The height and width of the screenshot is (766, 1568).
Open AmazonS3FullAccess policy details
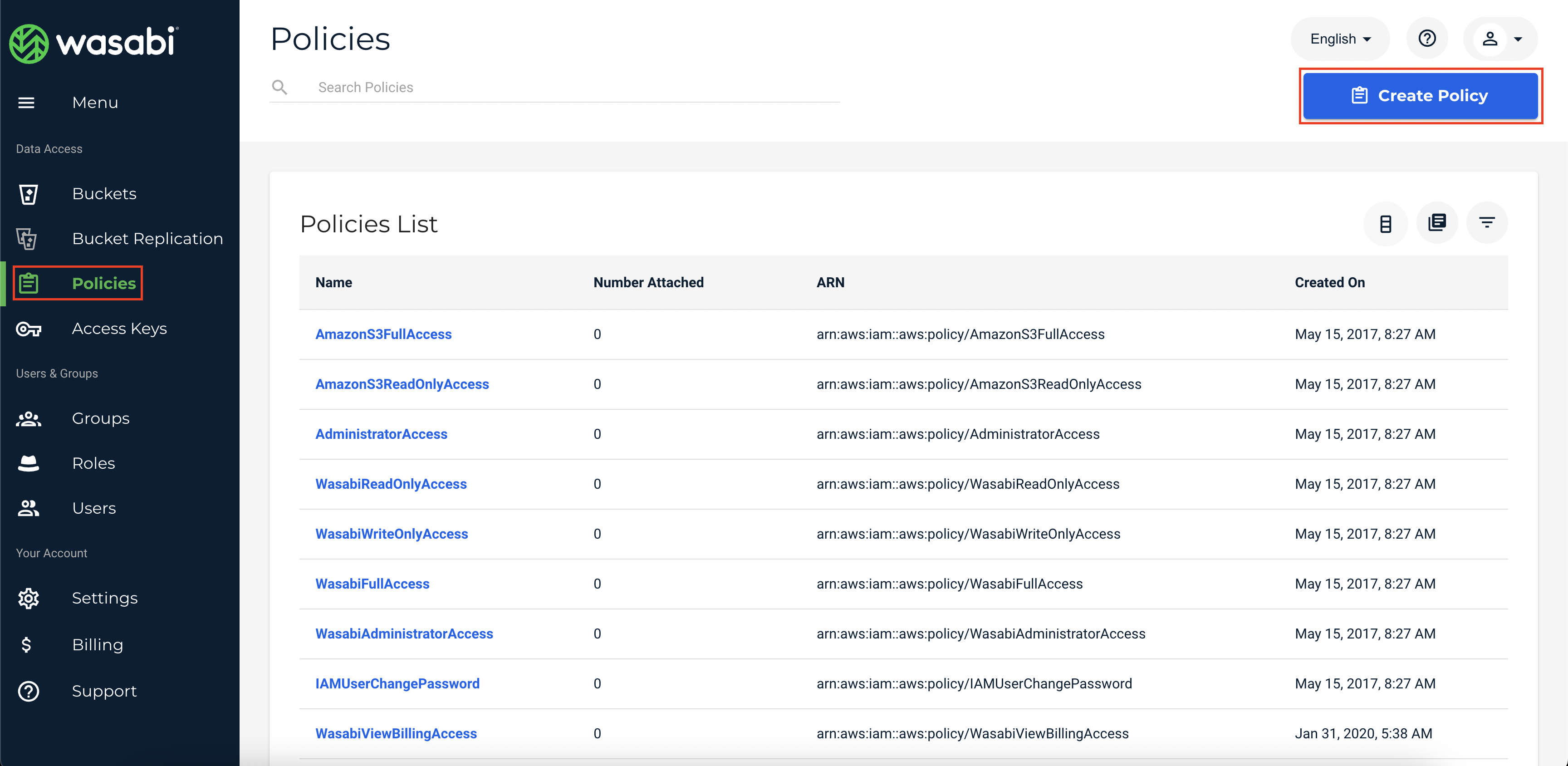pos(383,334)
